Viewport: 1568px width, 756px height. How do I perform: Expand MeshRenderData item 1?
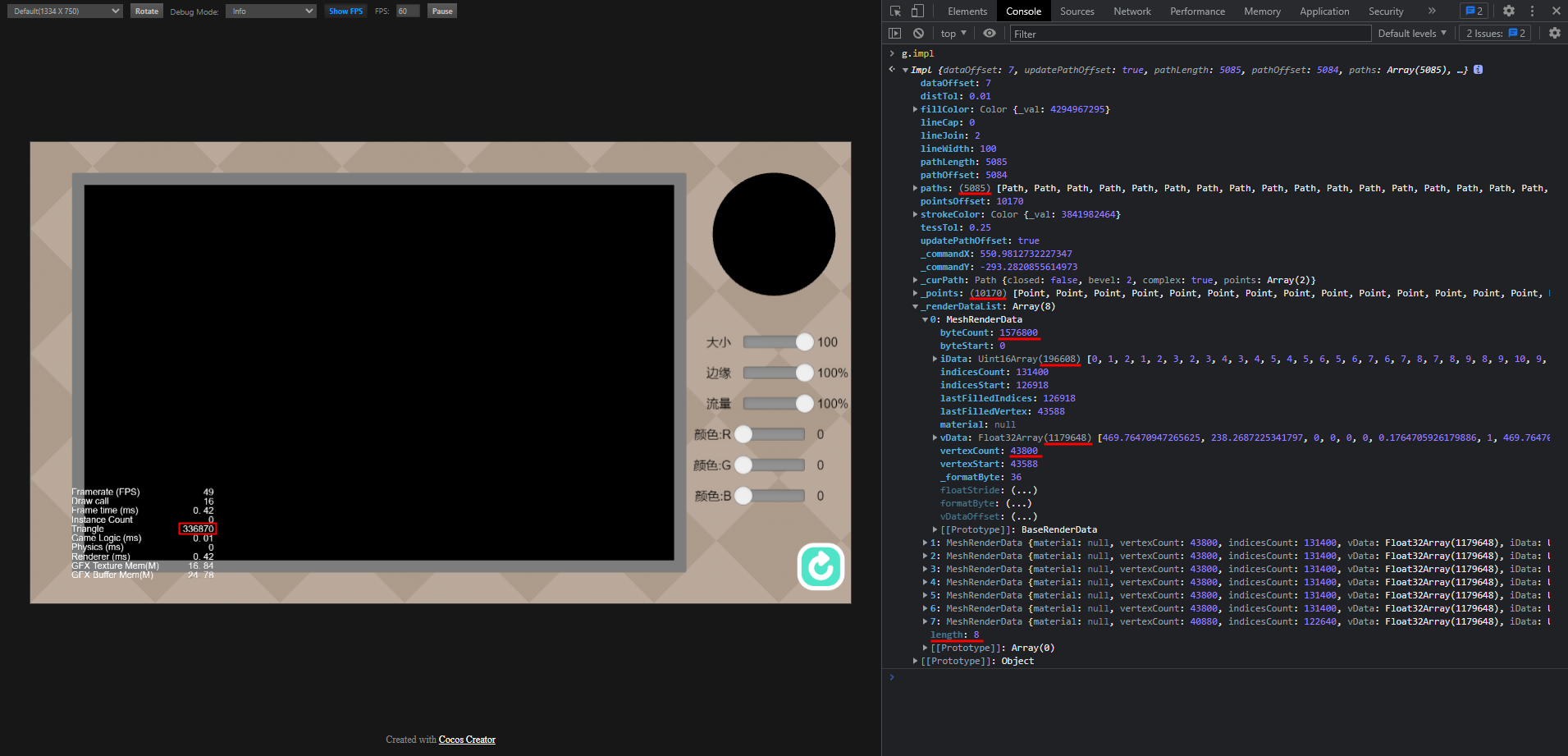pos(925,543)
